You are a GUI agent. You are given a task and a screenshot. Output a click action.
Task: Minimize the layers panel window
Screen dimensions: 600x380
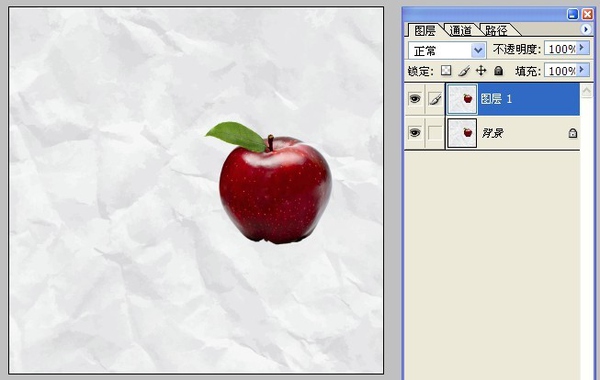point(572,15)
